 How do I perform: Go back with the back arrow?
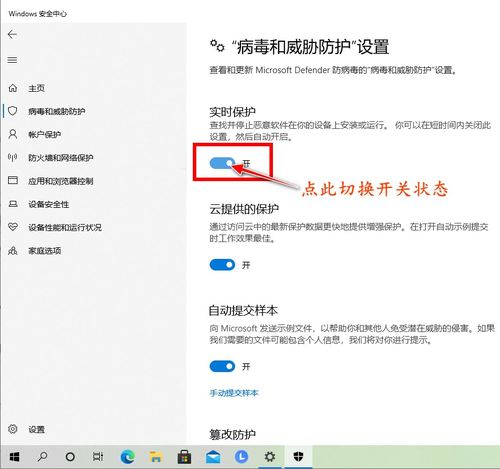[x=12, y=34]
